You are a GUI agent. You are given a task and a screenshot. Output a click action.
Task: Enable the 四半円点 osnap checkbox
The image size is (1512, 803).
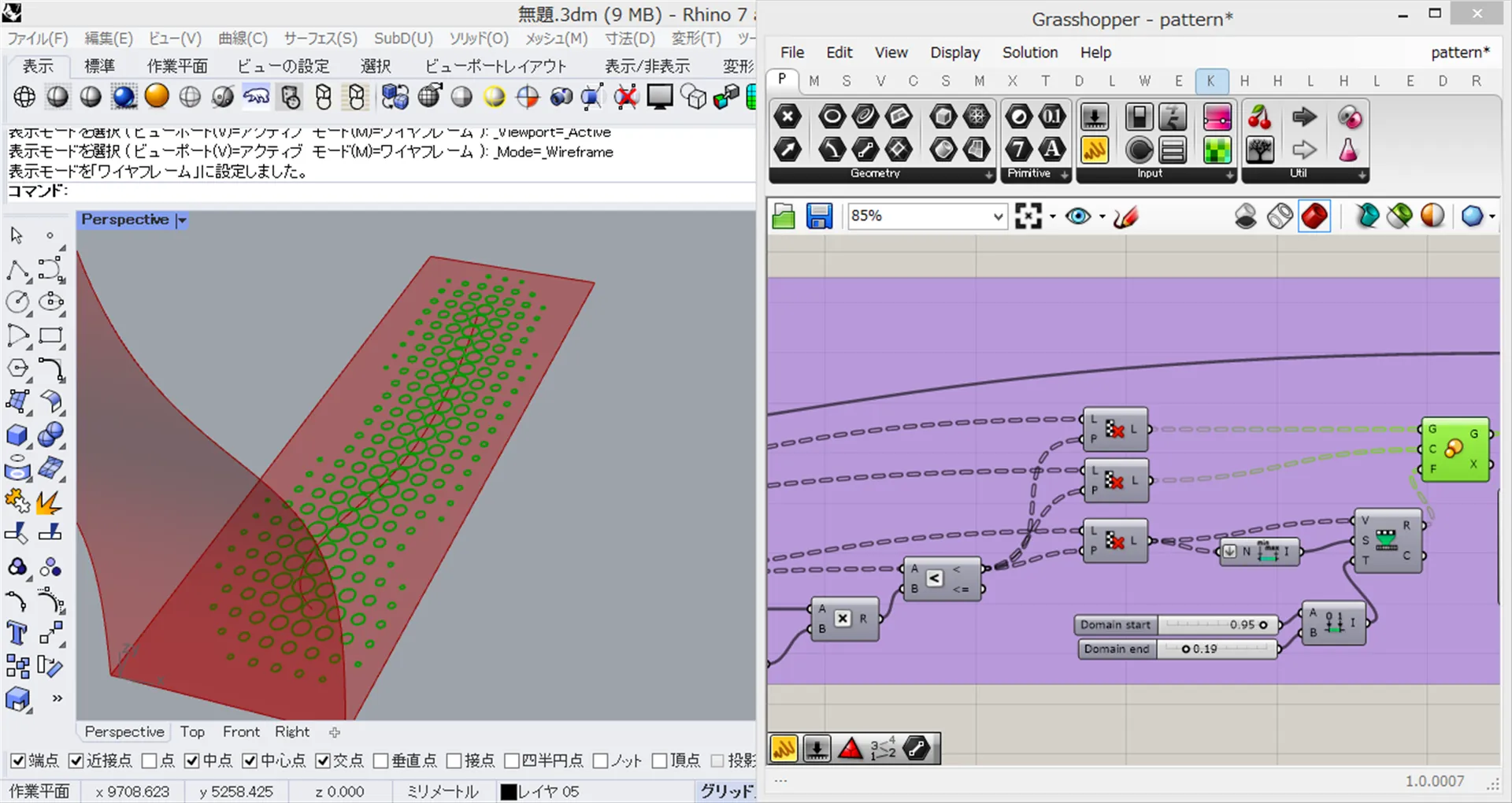pyautogui.click(x=512, y=760)
